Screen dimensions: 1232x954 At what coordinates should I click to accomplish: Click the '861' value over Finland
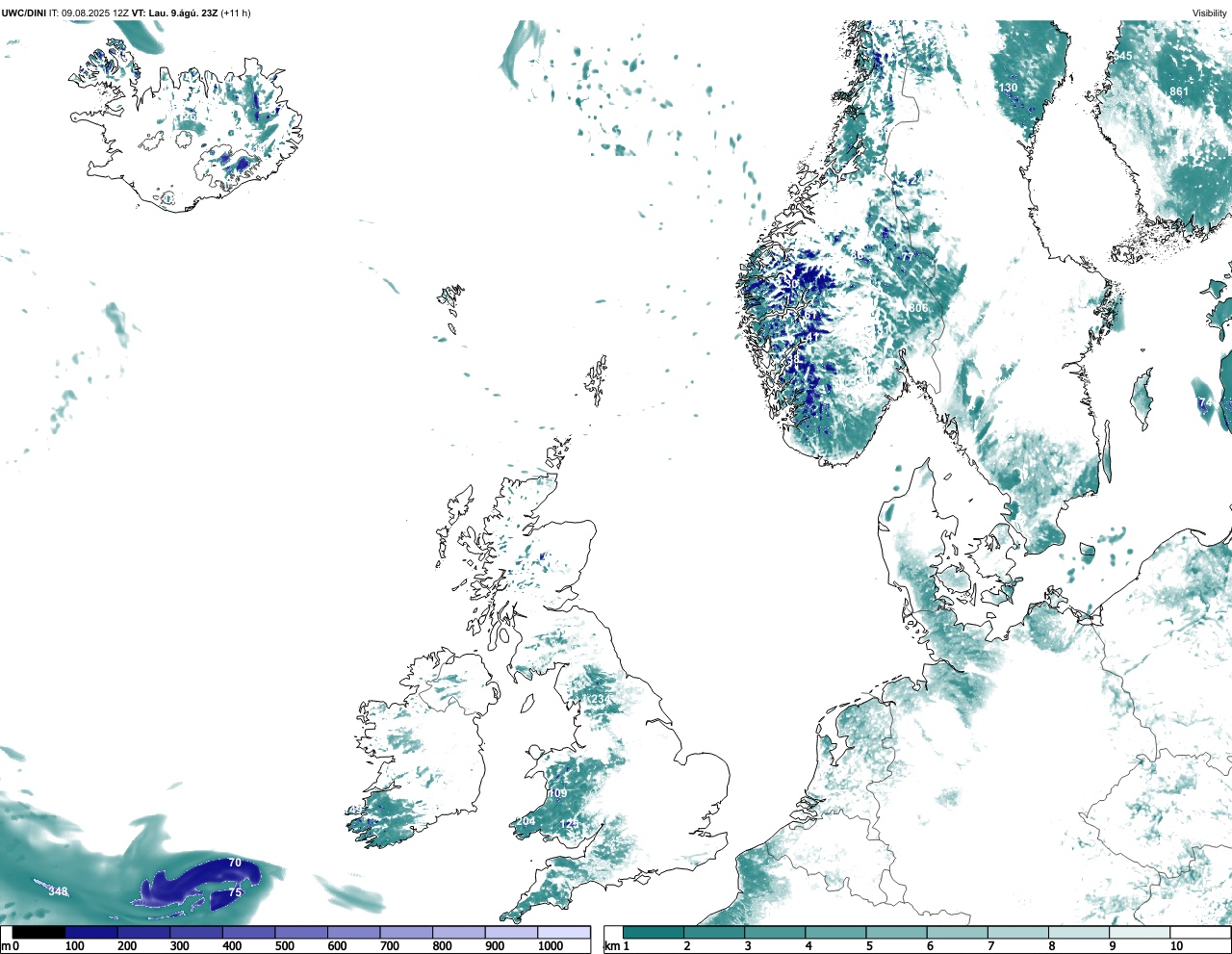[1180, 92]
